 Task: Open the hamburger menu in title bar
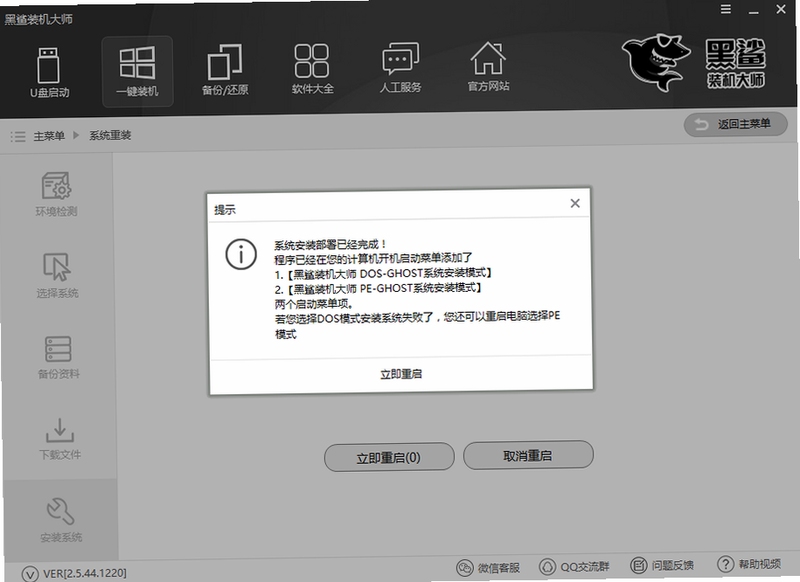[x=726, y=9]
